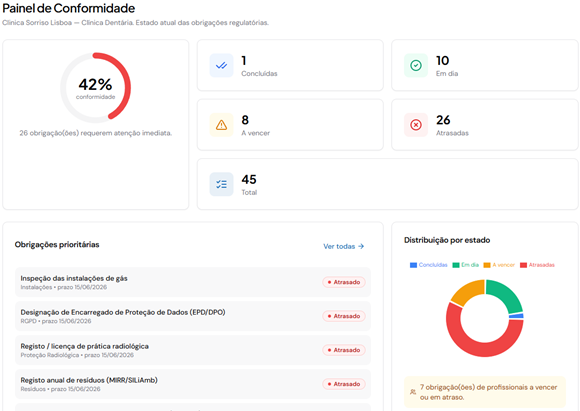Toggle Concluídas blue legend swatch
This screenshot has width=580, height=411.
coord(414,265)
